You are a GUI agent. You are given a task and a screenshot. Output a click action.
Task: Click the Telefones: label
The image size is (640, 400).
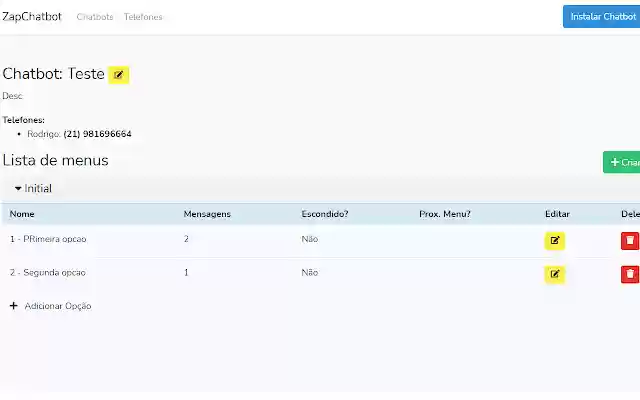click(x=23, y=120)
